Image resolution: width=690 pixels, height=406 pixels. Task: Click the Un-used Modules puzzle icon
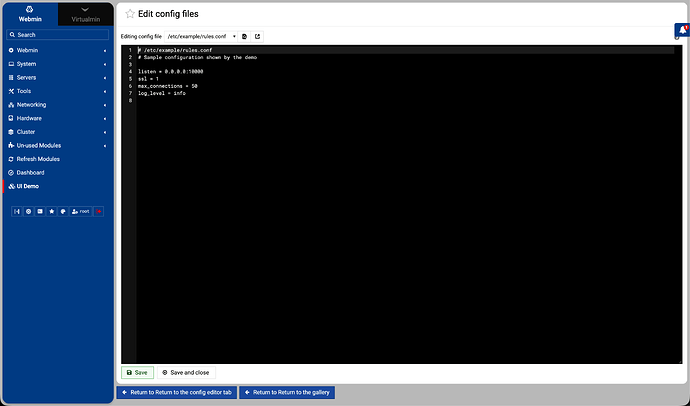11,146
